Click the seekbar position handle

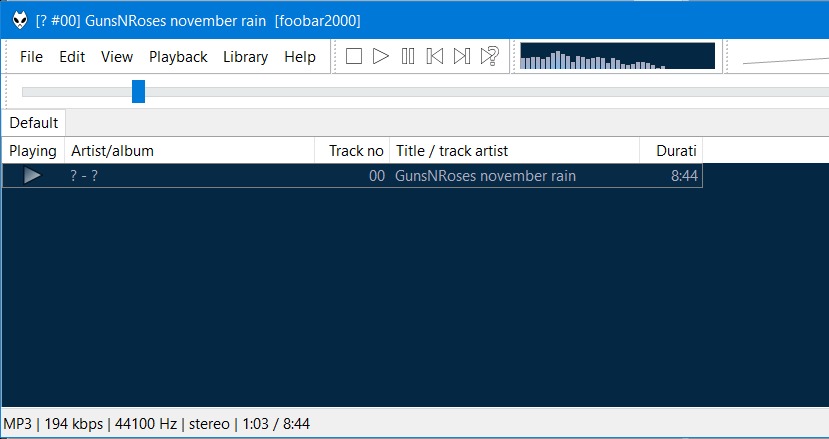[x=139, y=91]
